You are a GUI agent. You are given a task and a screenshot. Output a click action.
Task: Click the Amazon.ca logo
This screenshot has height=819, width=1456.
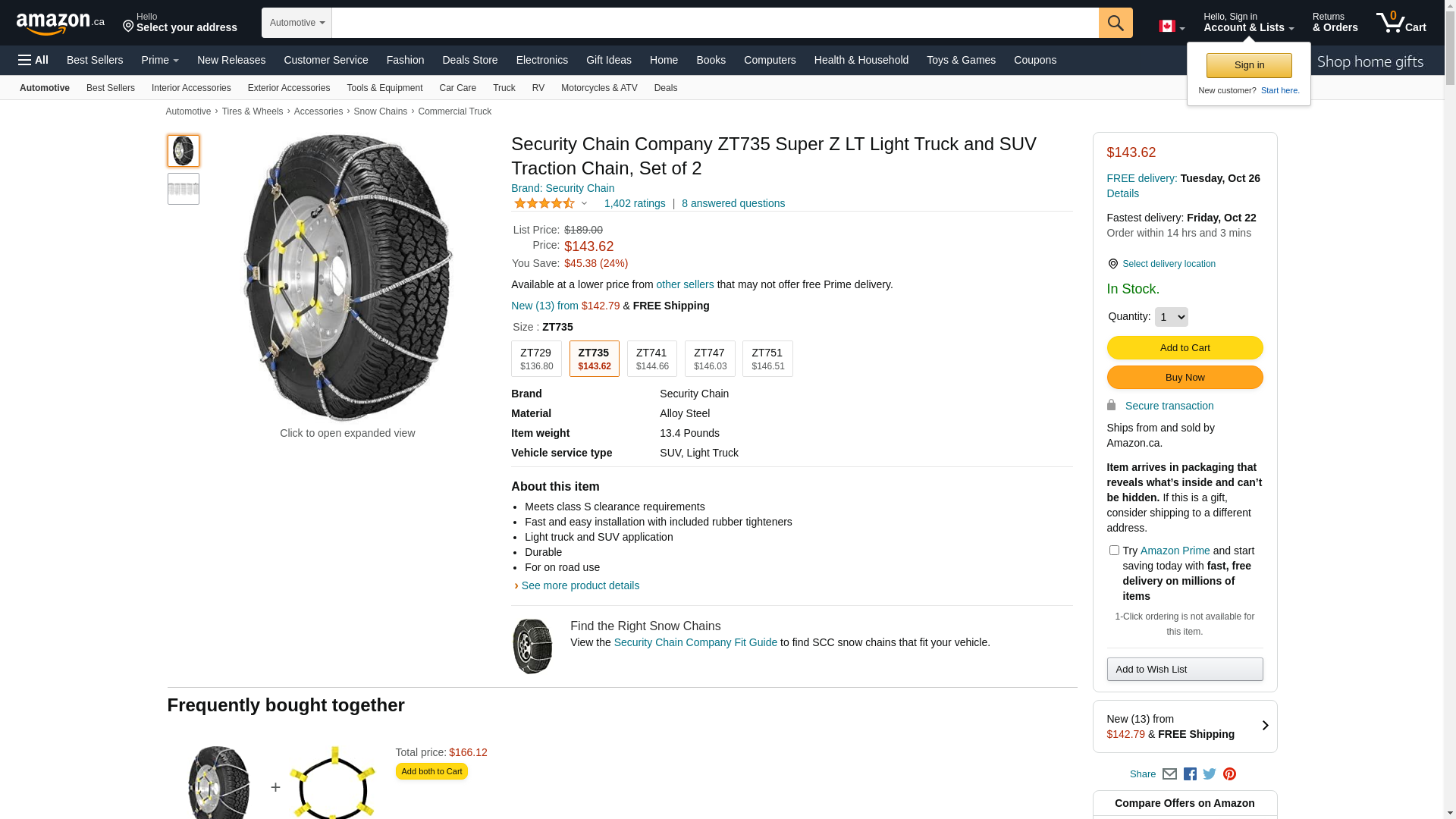pyautogui.click(x=60, y=24)
